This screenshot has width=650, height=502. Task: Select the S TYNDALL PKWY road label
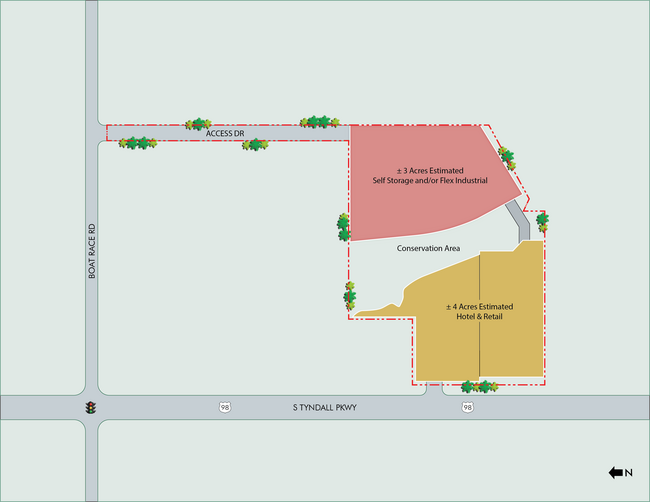[x=325, y=408]
